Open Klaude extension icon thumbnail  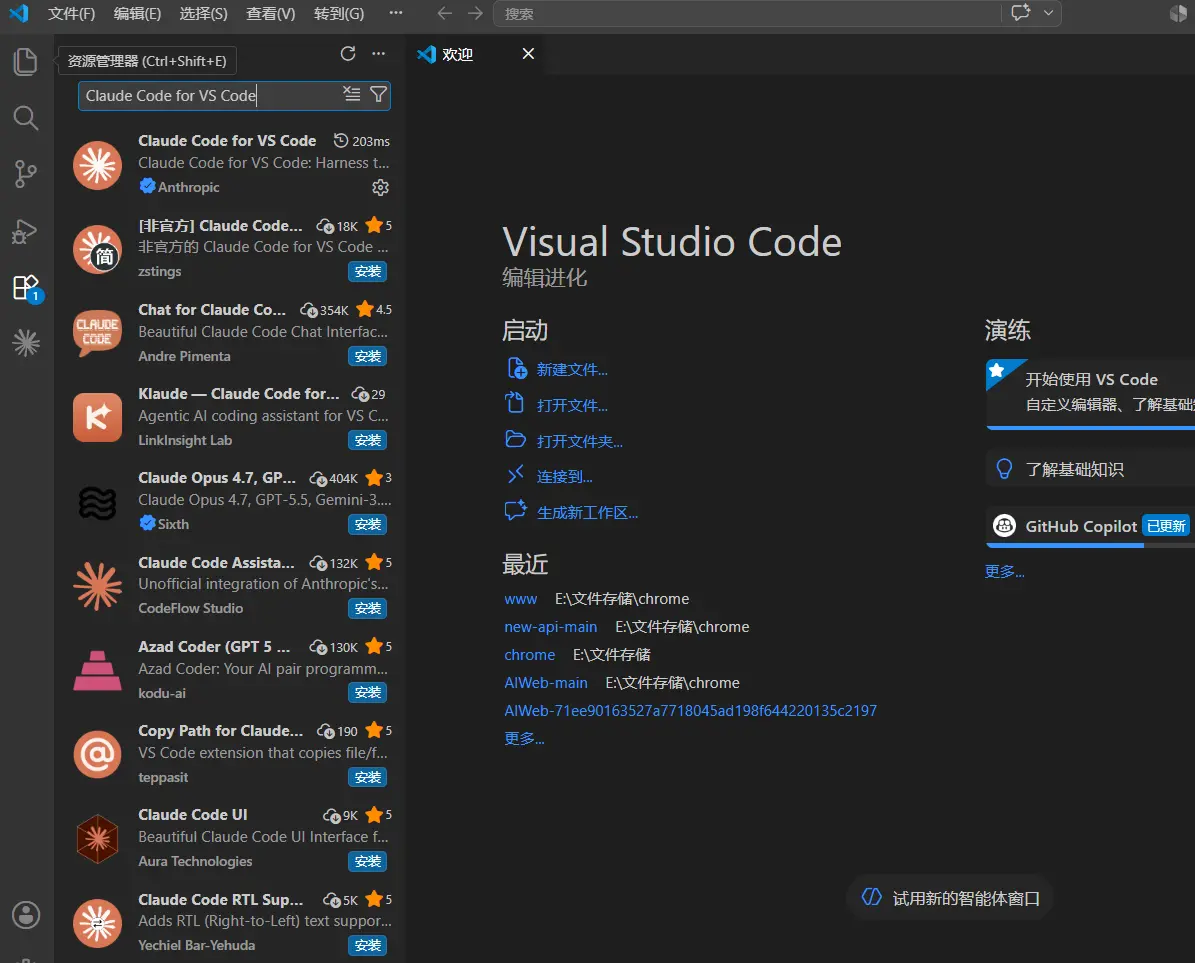(98, 418)
